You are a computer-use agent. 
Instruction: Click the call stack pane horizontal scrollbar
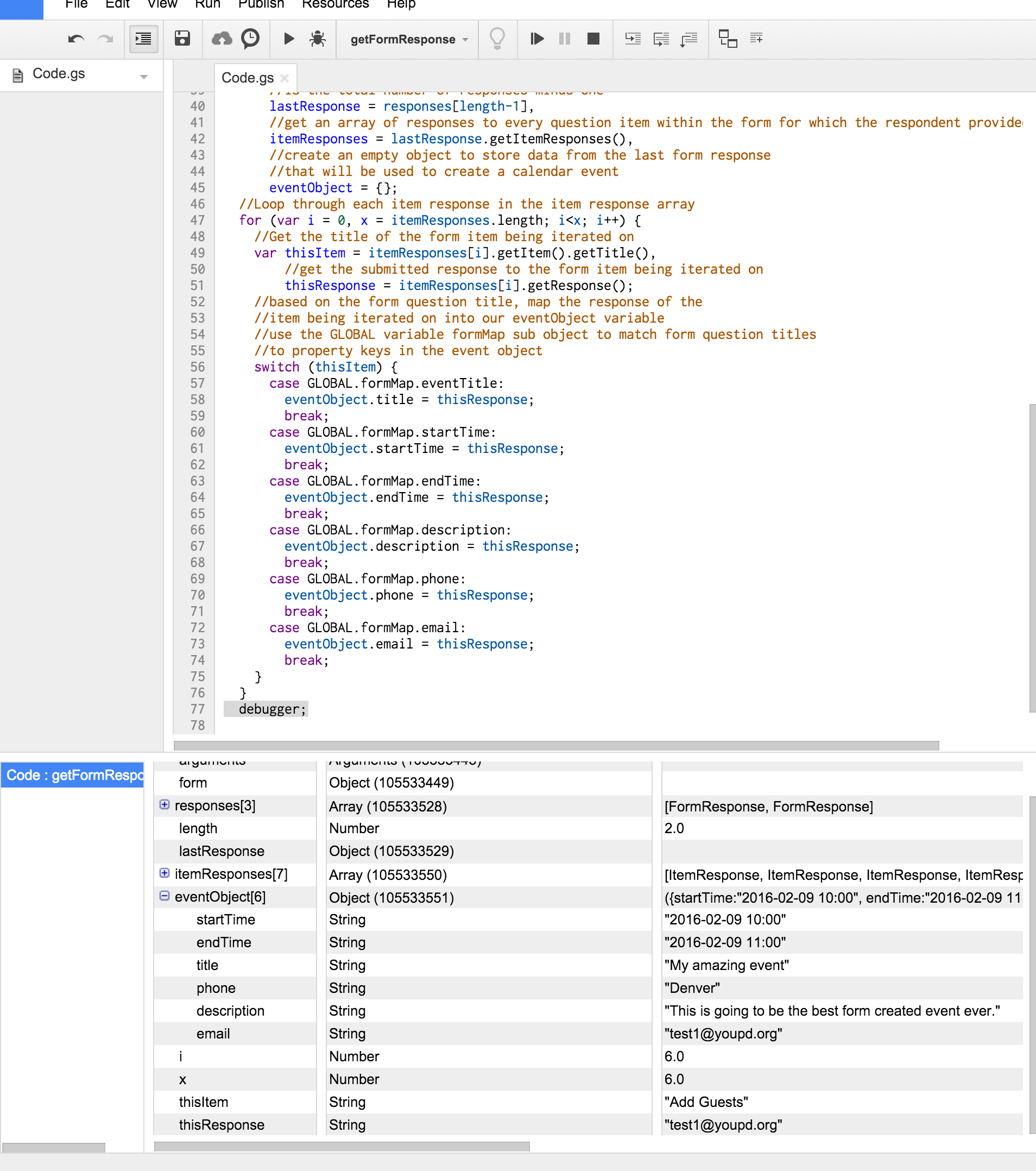pos(54,1148)
